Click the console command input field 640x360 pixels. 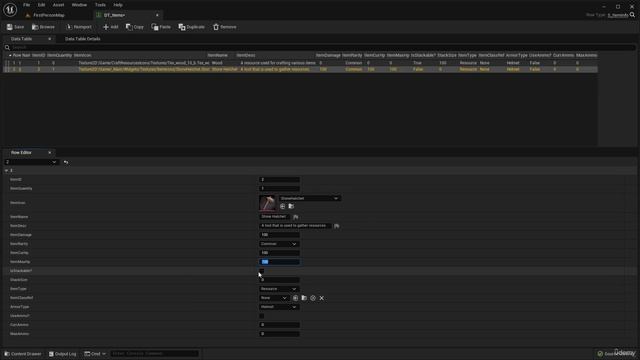(154, 354)
